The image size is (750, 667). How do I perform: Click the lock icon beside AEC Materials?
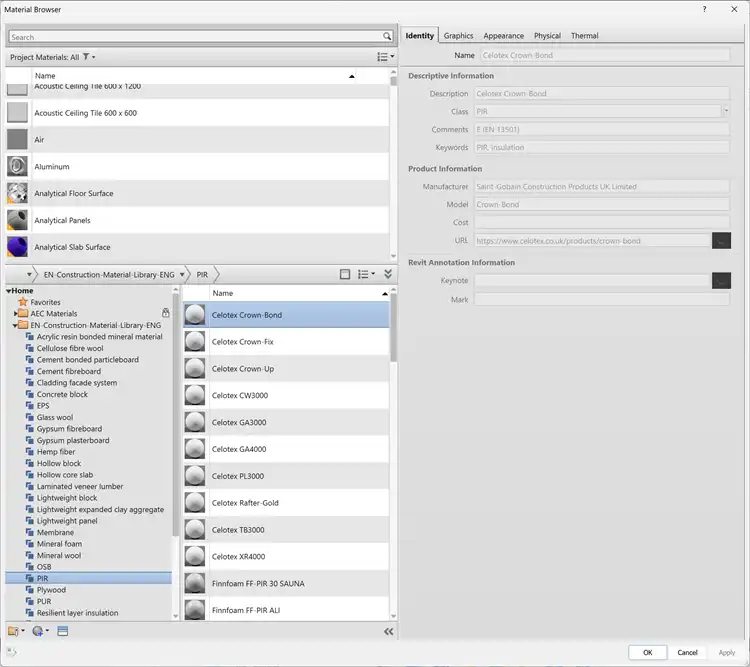click(165, 313)
